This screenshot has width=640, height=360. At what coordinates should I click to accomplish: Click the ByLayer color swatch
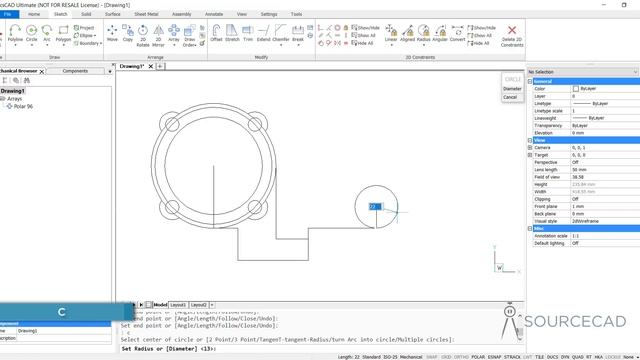[576, 89]
